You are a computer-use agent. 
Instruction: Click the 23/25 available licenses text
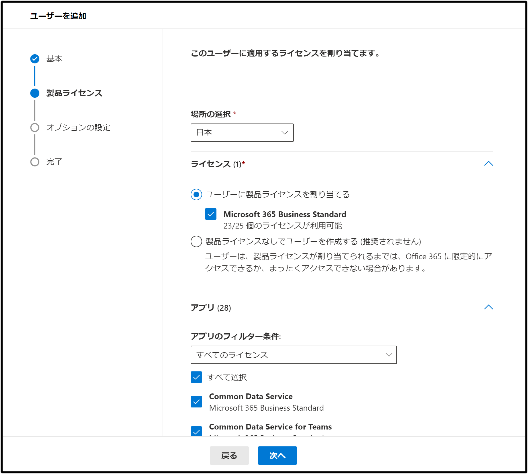click(283, 226)
